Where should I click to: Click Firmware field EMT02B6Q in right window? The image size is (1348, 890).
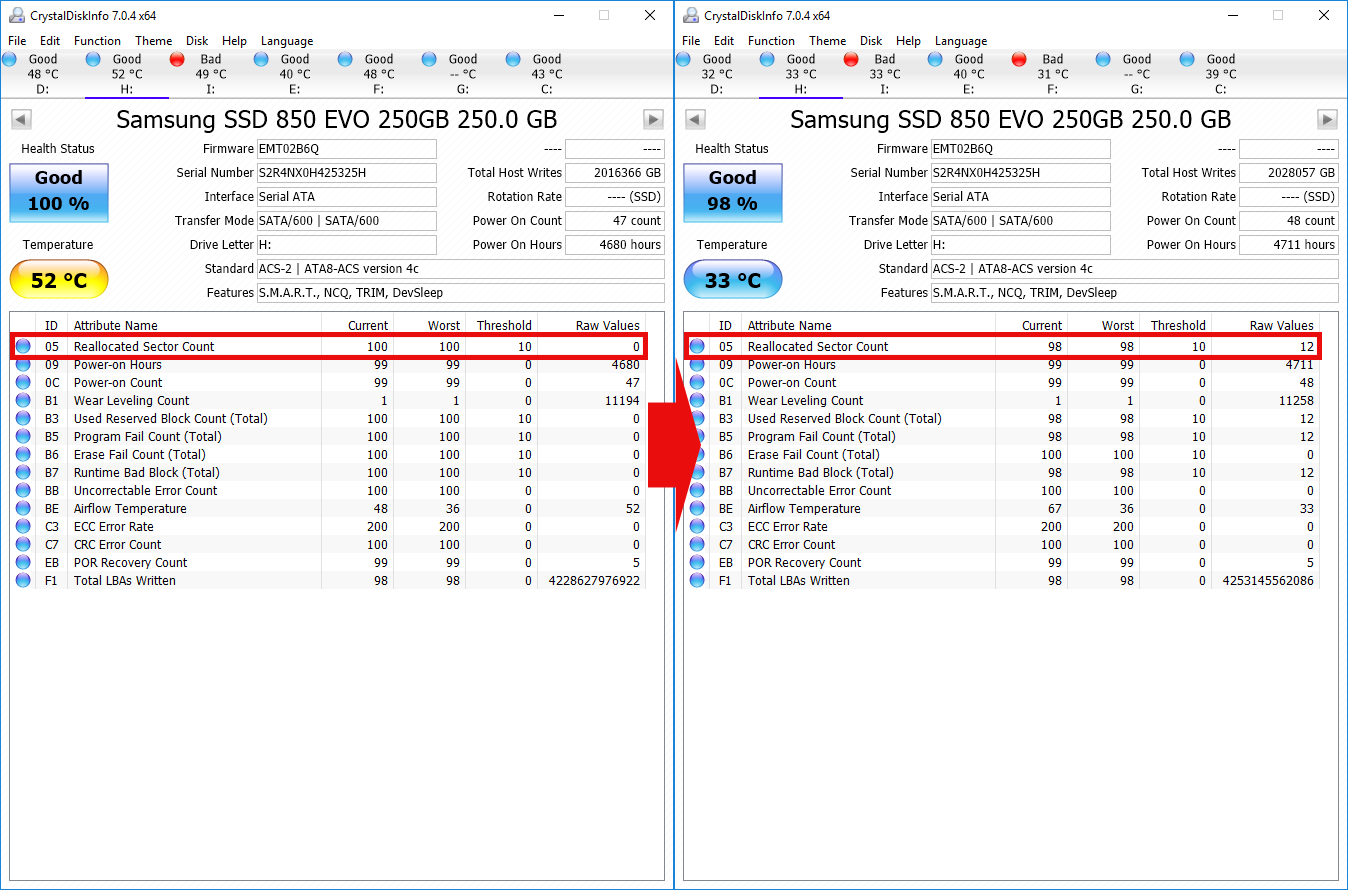1021,149
